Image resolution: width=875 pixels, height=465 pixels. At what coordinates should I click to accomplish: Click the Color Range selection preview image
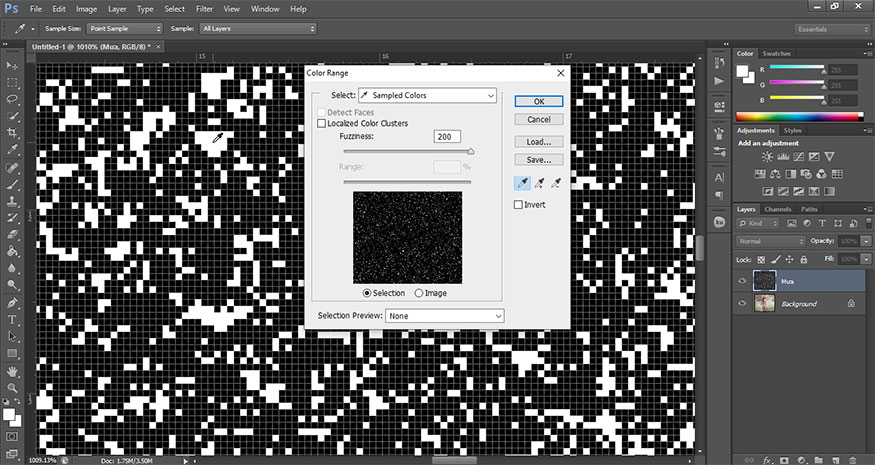tap(407, 237)
